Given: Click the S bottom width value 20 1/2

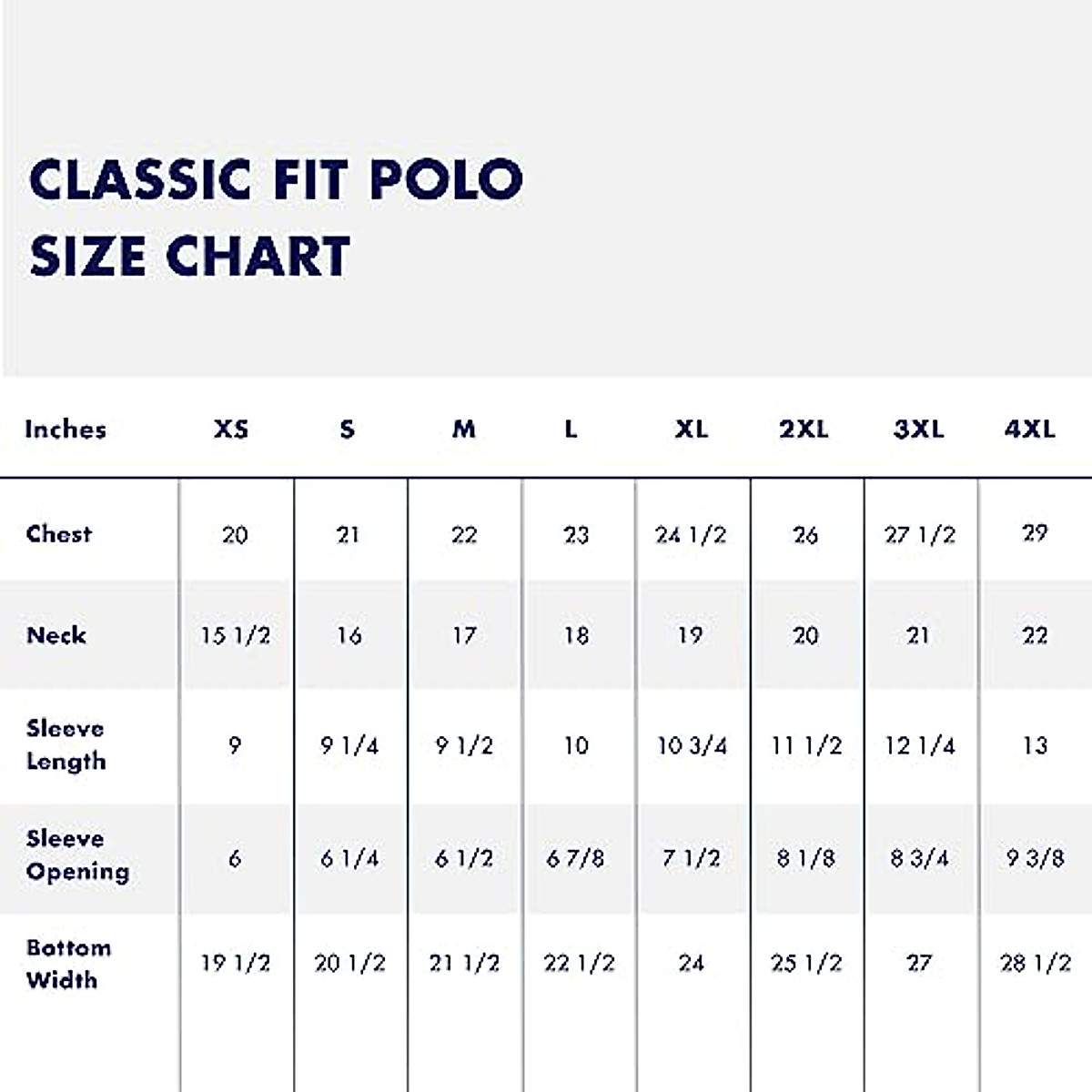Looking at the screenshot, I should tap(350, 963).
